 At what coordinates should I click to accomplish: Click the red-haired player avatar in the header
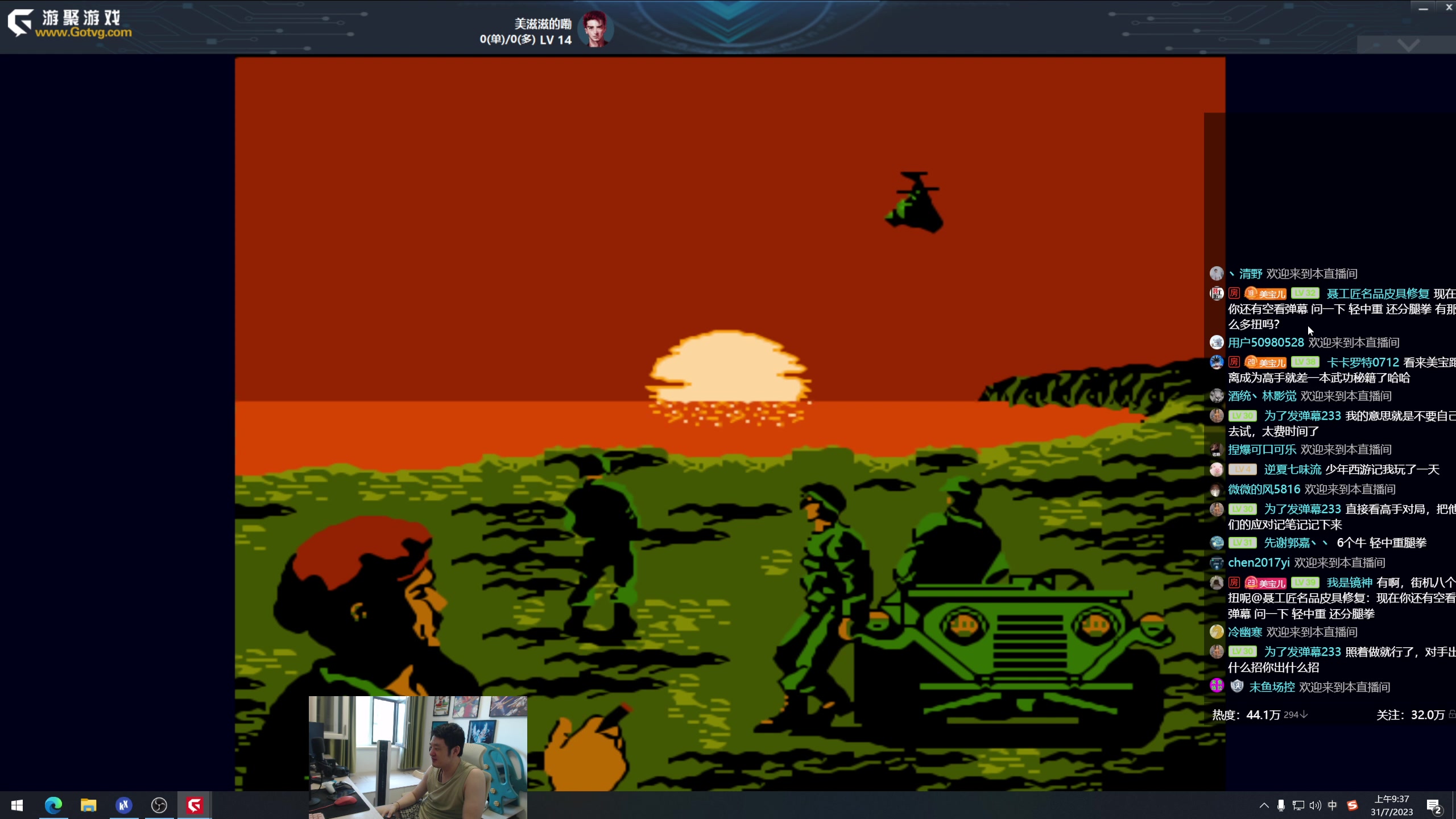click(595, 29)
